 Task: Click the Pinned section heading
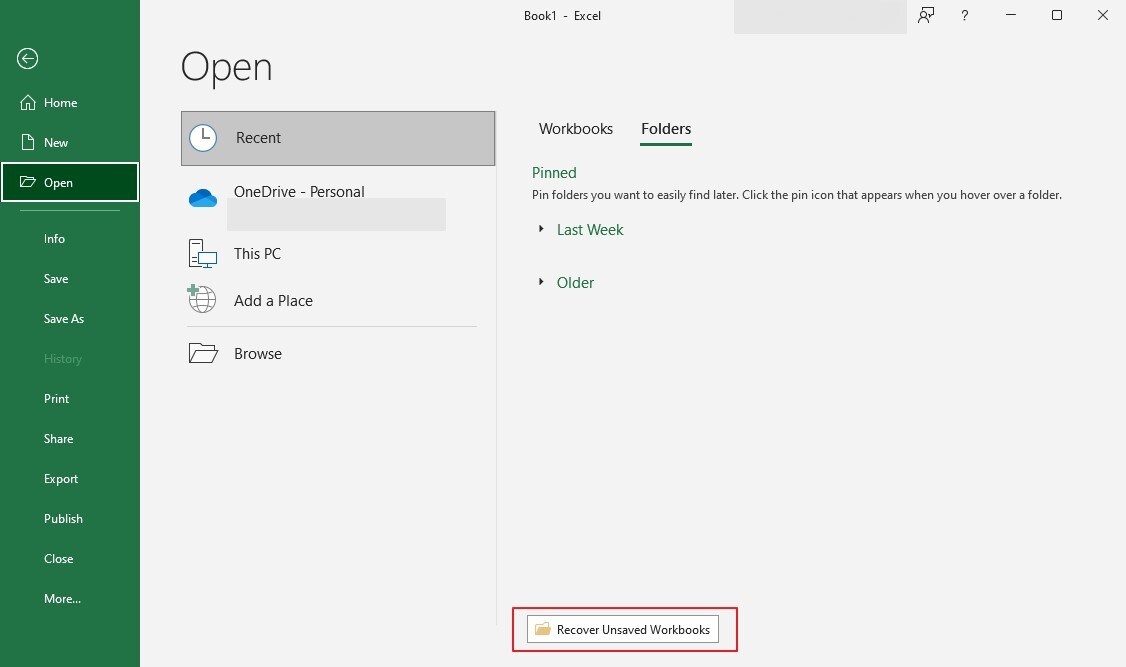[554, 173]
